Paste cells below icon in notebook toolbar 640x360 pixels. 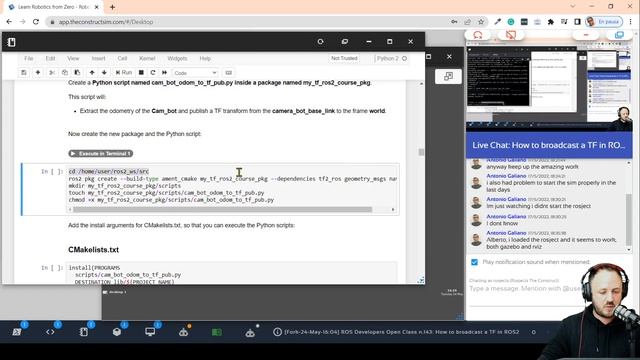pyautogui.click(x=77, y=73)
